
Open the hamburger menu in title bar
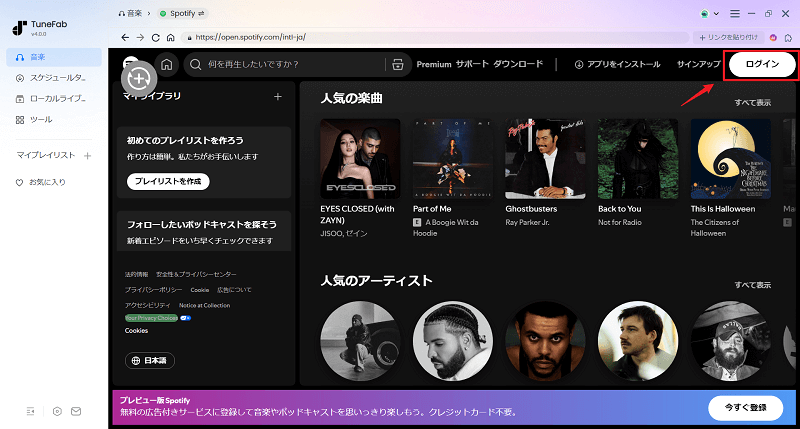pyautogui.click(x=735, y=14)
